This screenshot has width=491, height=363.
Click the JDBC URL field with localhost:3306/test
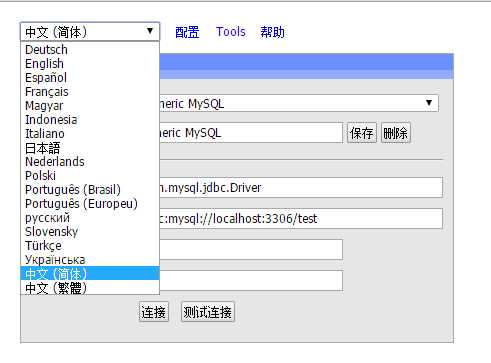coord(301,219)
